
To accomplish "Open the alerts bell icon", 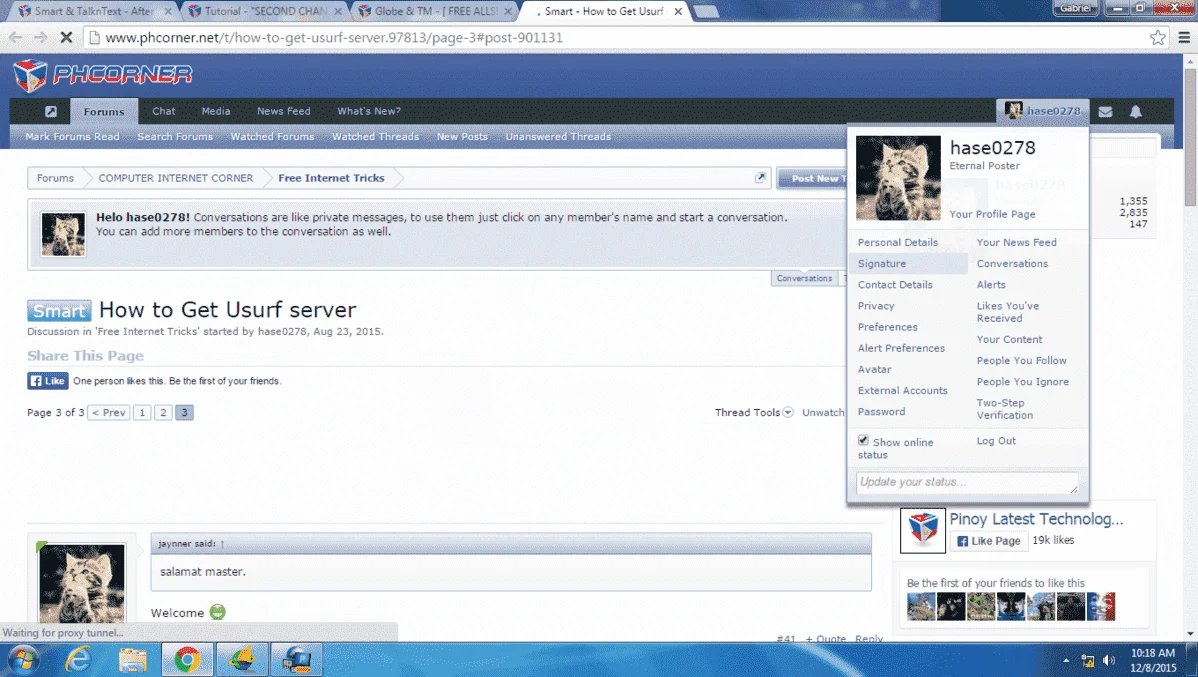I will [1135, 112].
